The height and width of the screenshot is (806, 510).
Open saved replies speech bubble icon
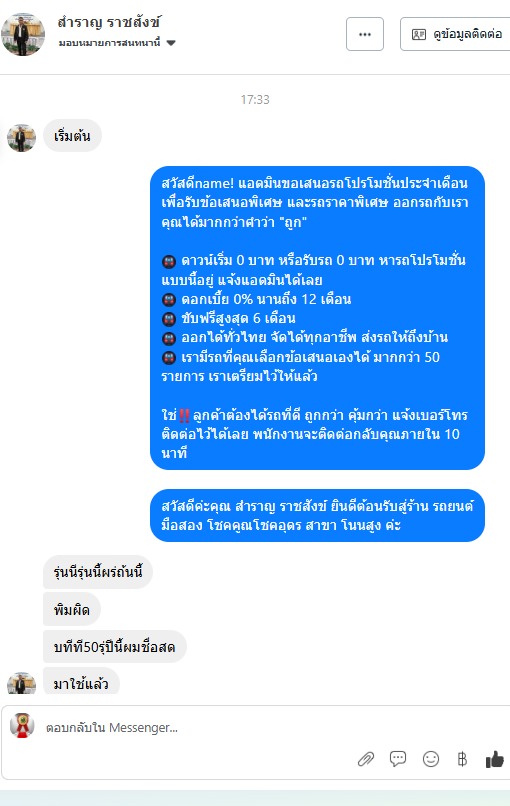[398, 759]
